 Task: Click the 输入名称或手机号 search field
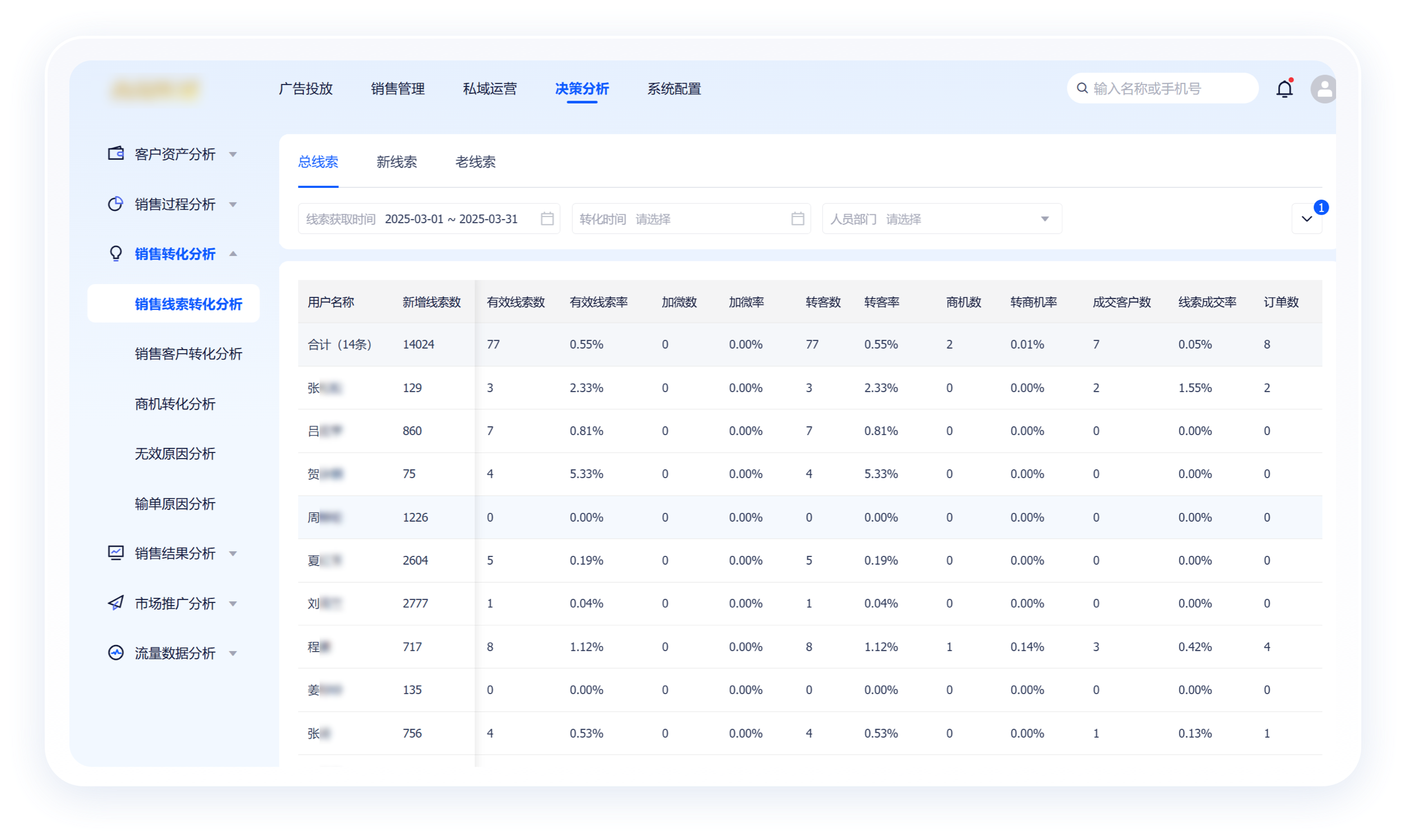(x=1160, y=88)
